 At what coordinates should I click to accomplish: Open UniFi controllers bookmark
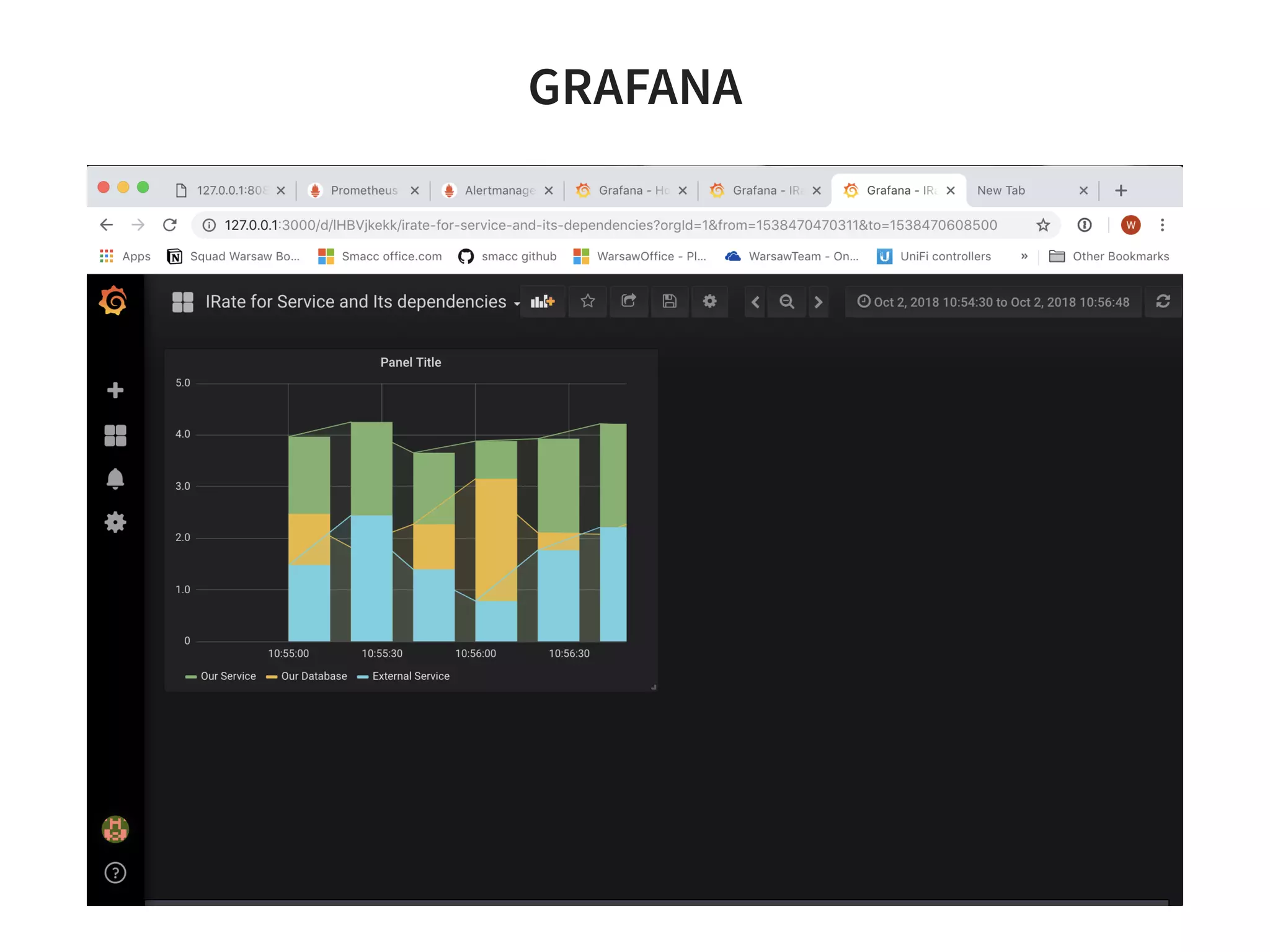tap(934, 256)
